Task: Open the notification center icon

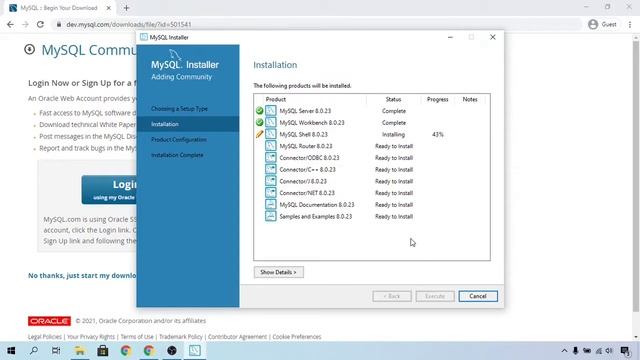Action: click(625, 351)
